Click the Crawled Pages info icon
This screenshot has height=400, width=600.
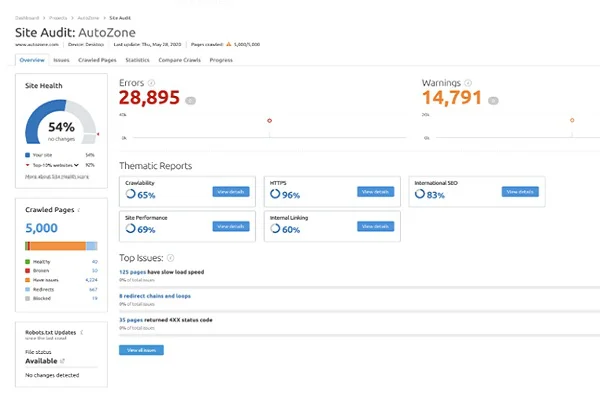point(79,210)
